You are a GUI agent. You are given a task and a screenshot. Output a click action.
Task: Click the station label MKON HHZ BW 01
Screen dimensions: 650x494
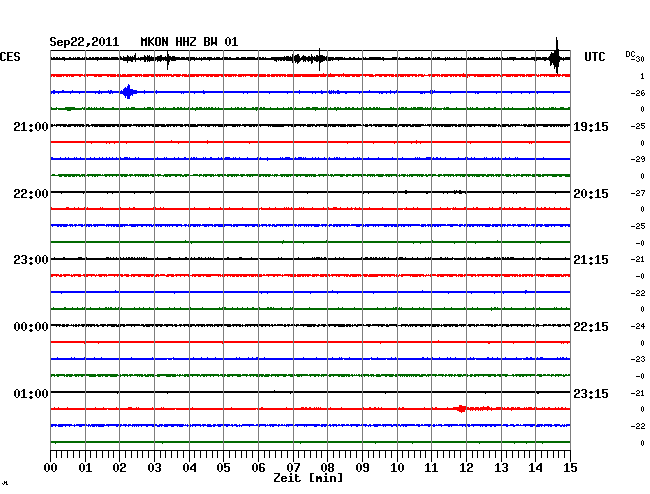click(189, 42)
